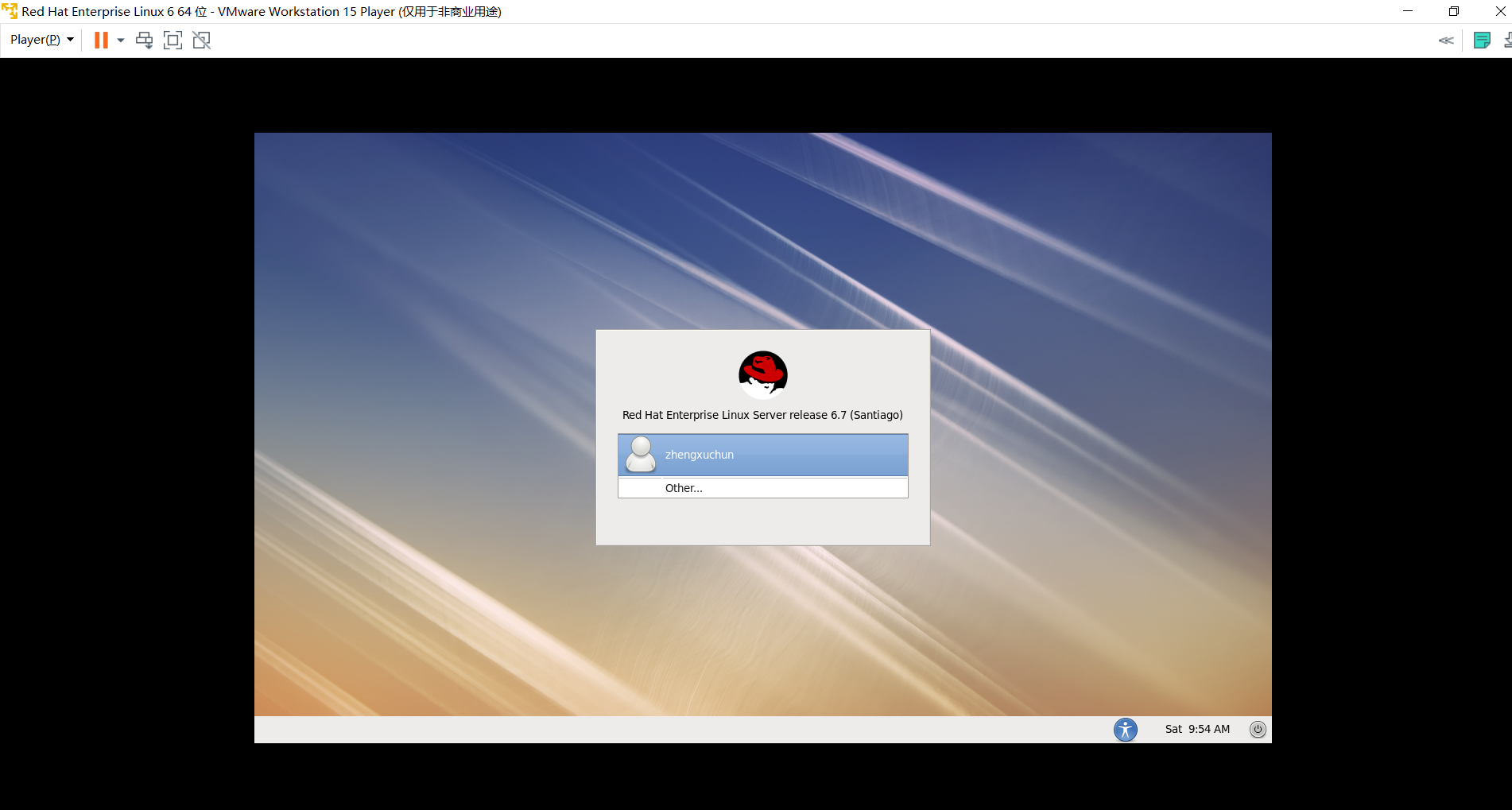Click the window title bar text
The image size is (1512, 810).
coord(262,11)
